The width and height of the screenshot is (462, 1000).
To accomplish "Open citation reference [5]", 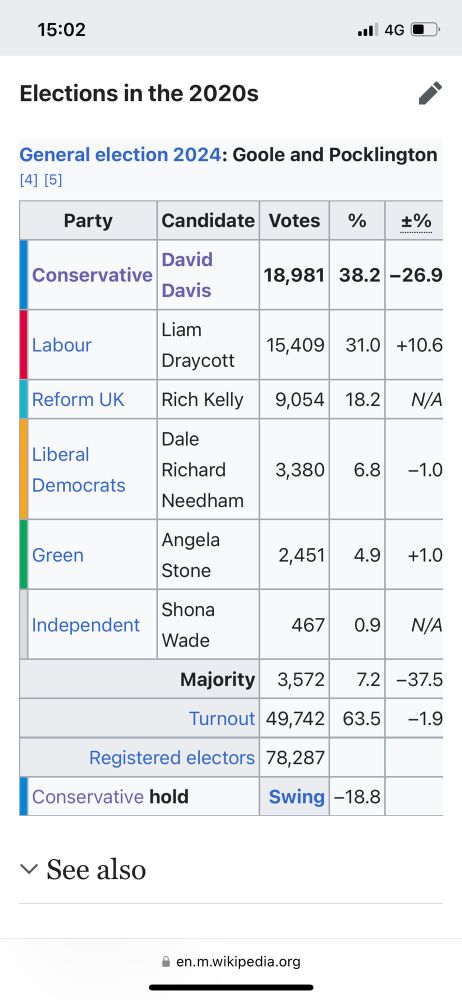I will tap(53, 180).
